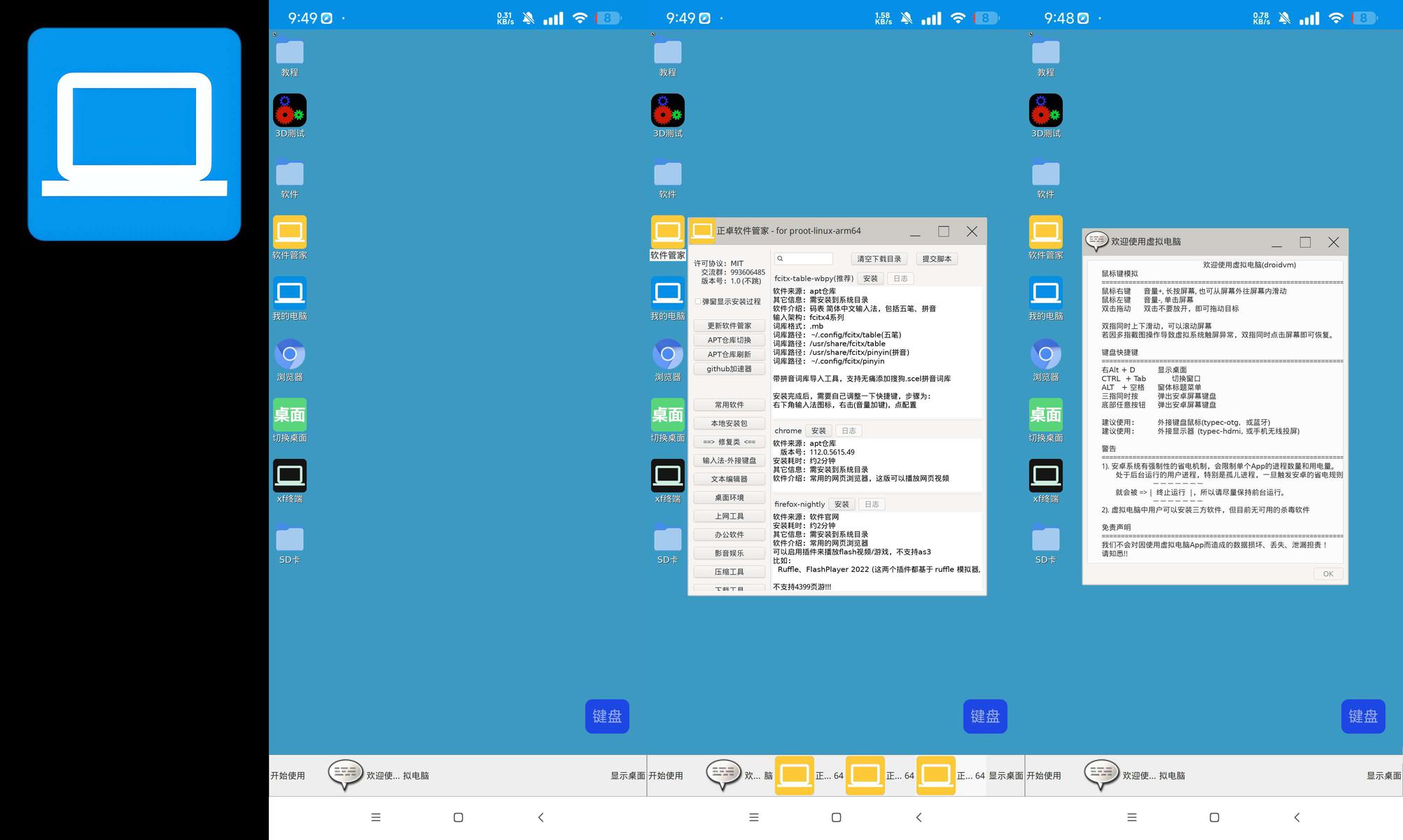Image resolution: width=1403 pixels, height=840 pixels.
Task: Click the 欢...脑 speech bubble taskbar item
Action: coord(723,776)
